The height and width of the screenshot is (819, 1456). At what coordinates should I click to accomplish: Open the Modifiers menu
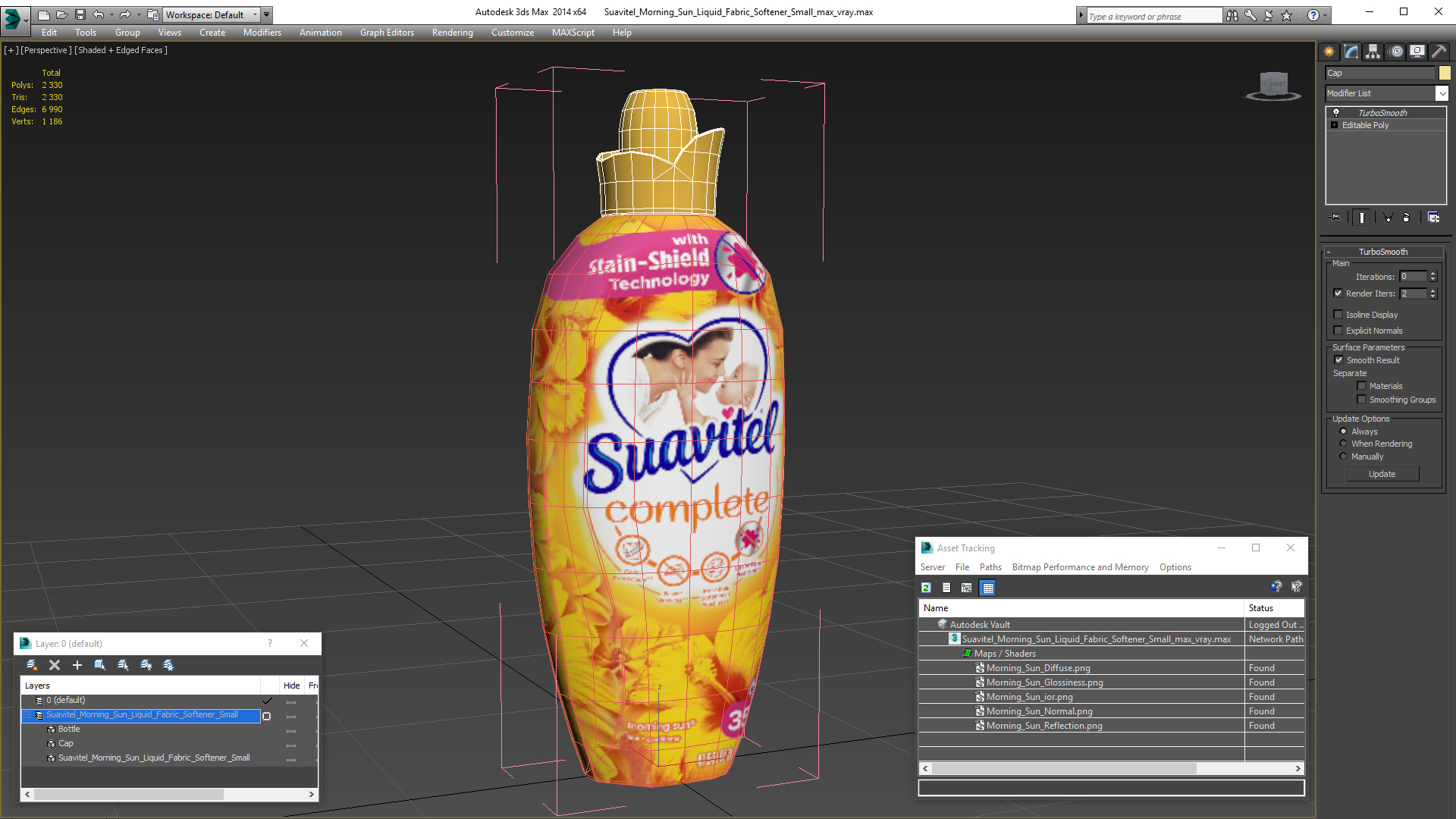point(262,33)
